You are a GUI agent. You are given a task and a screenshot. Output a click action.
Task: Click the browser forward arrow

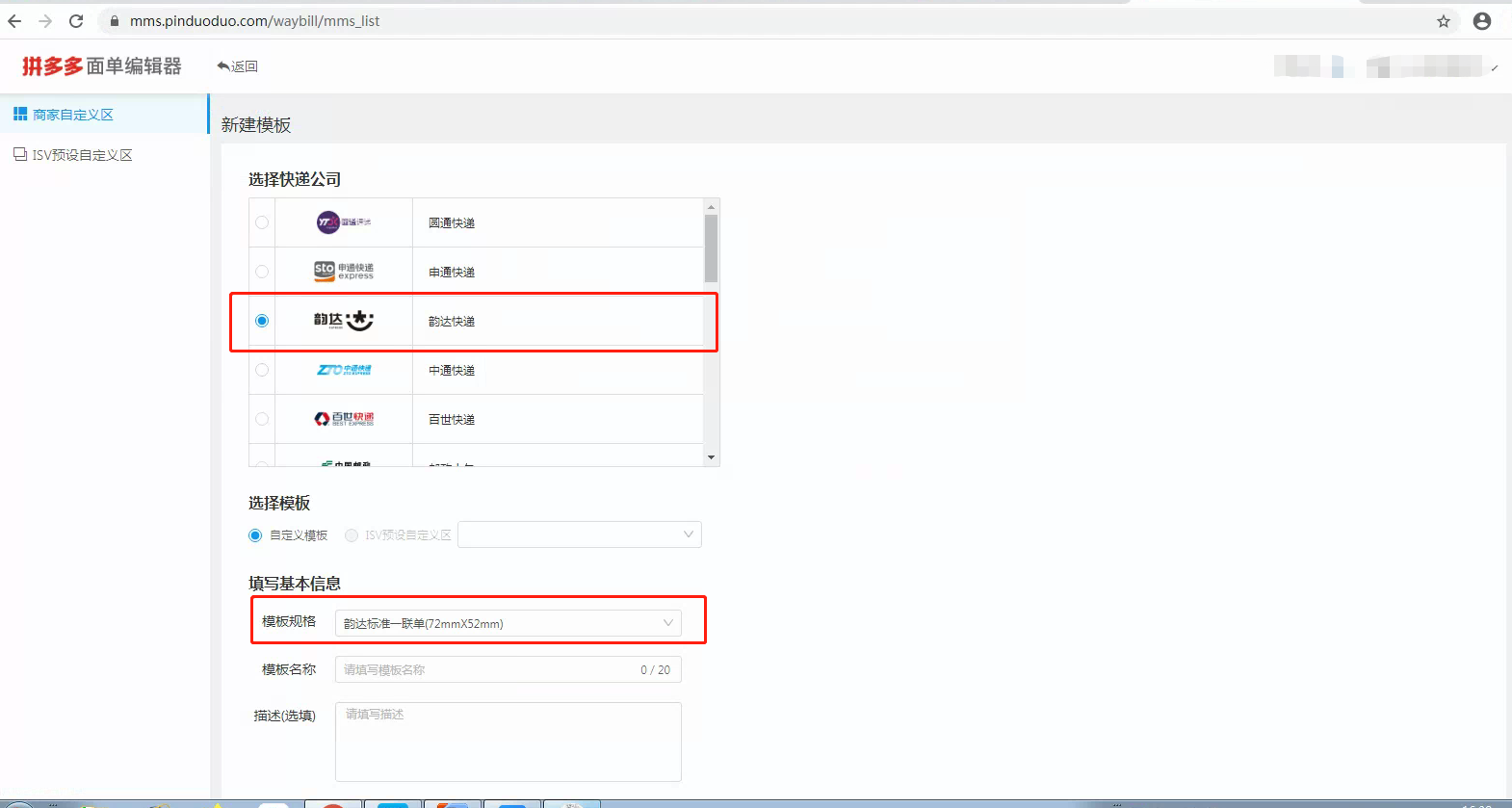(x=45, y=21)
